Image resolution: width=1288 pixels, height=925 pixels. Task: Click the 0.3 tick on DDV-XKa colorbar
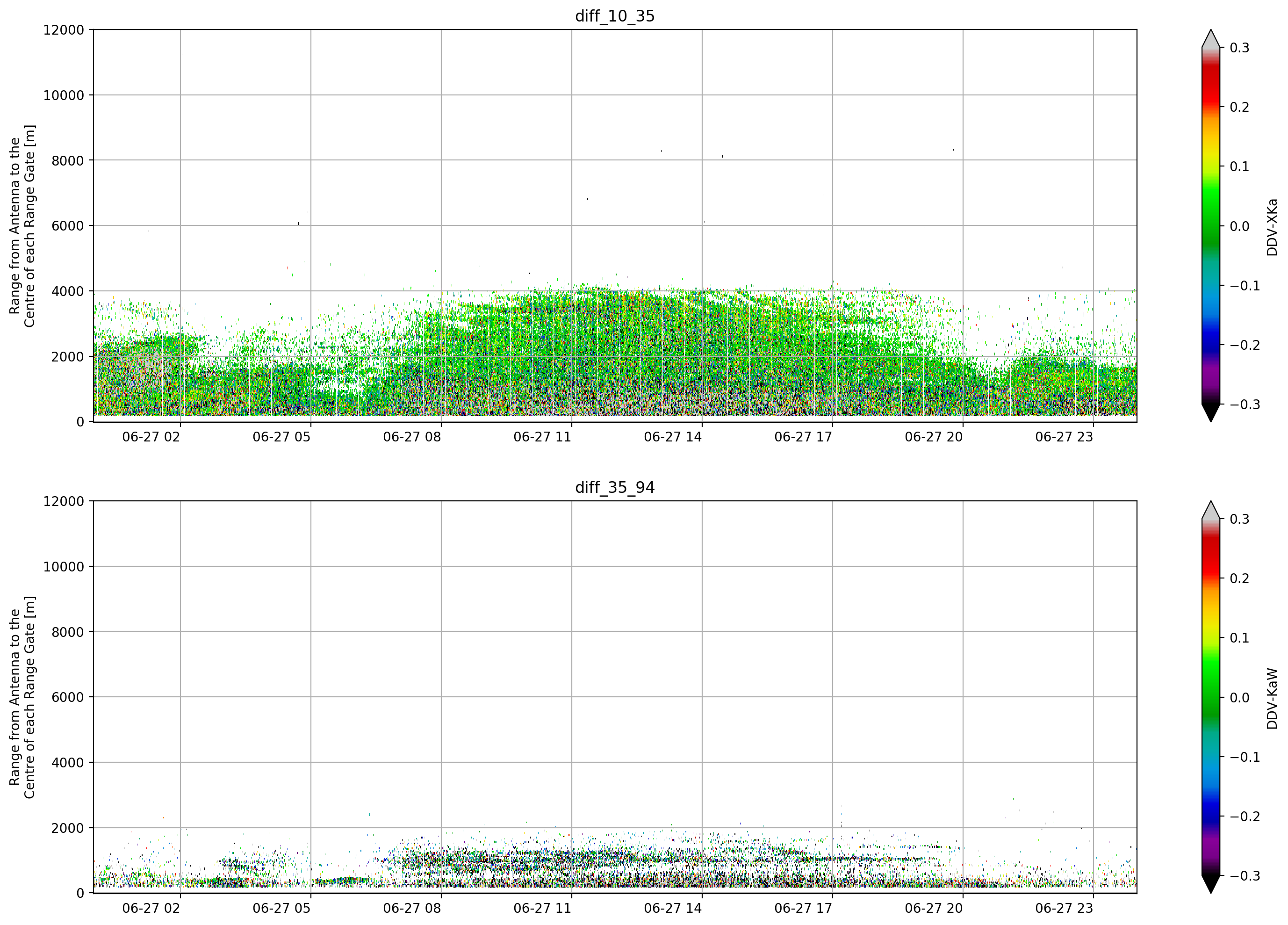(1239, 48)
